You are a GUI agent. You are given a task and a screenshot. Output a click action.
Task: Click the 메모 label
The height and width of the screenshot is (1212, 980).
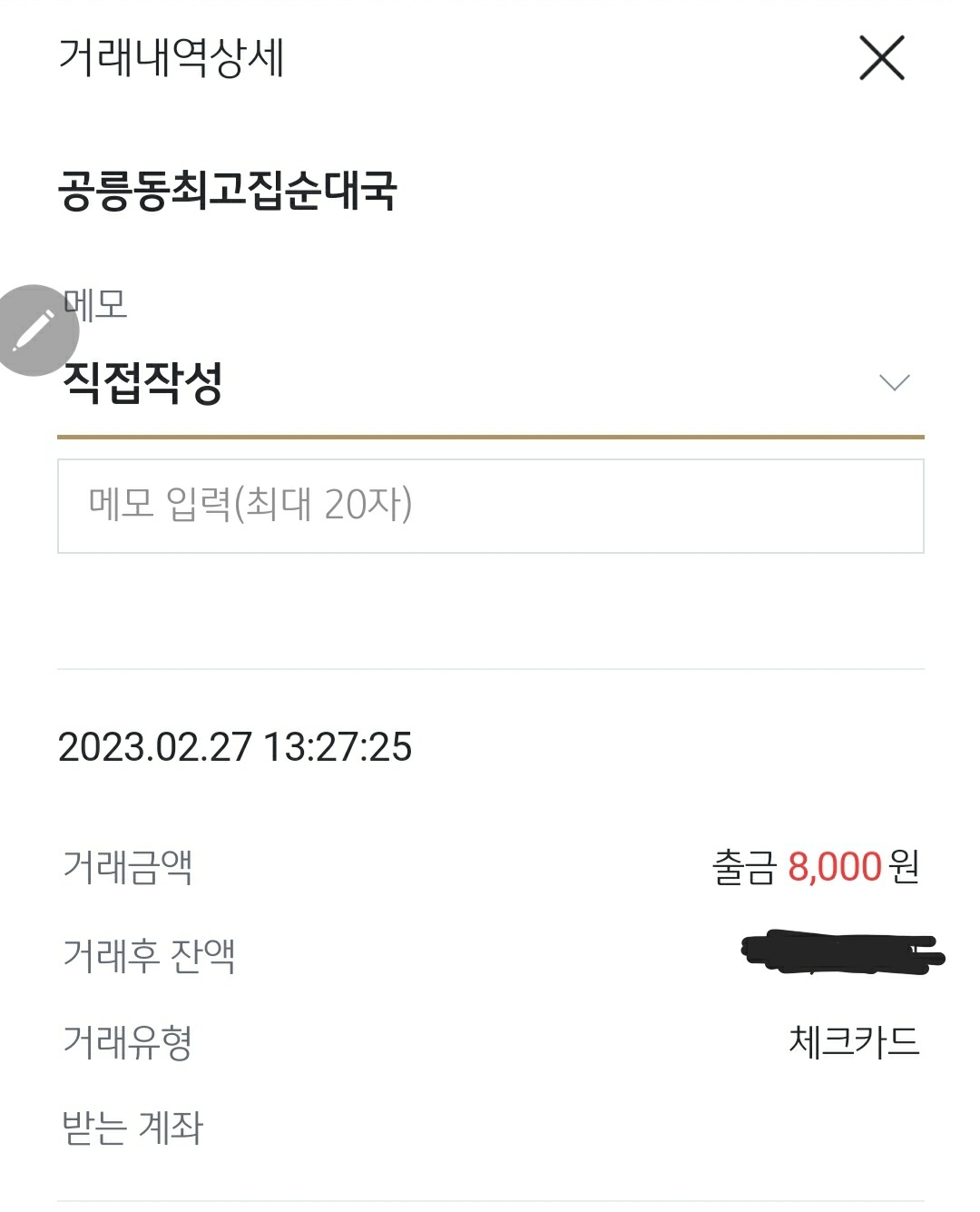[98, 304]
